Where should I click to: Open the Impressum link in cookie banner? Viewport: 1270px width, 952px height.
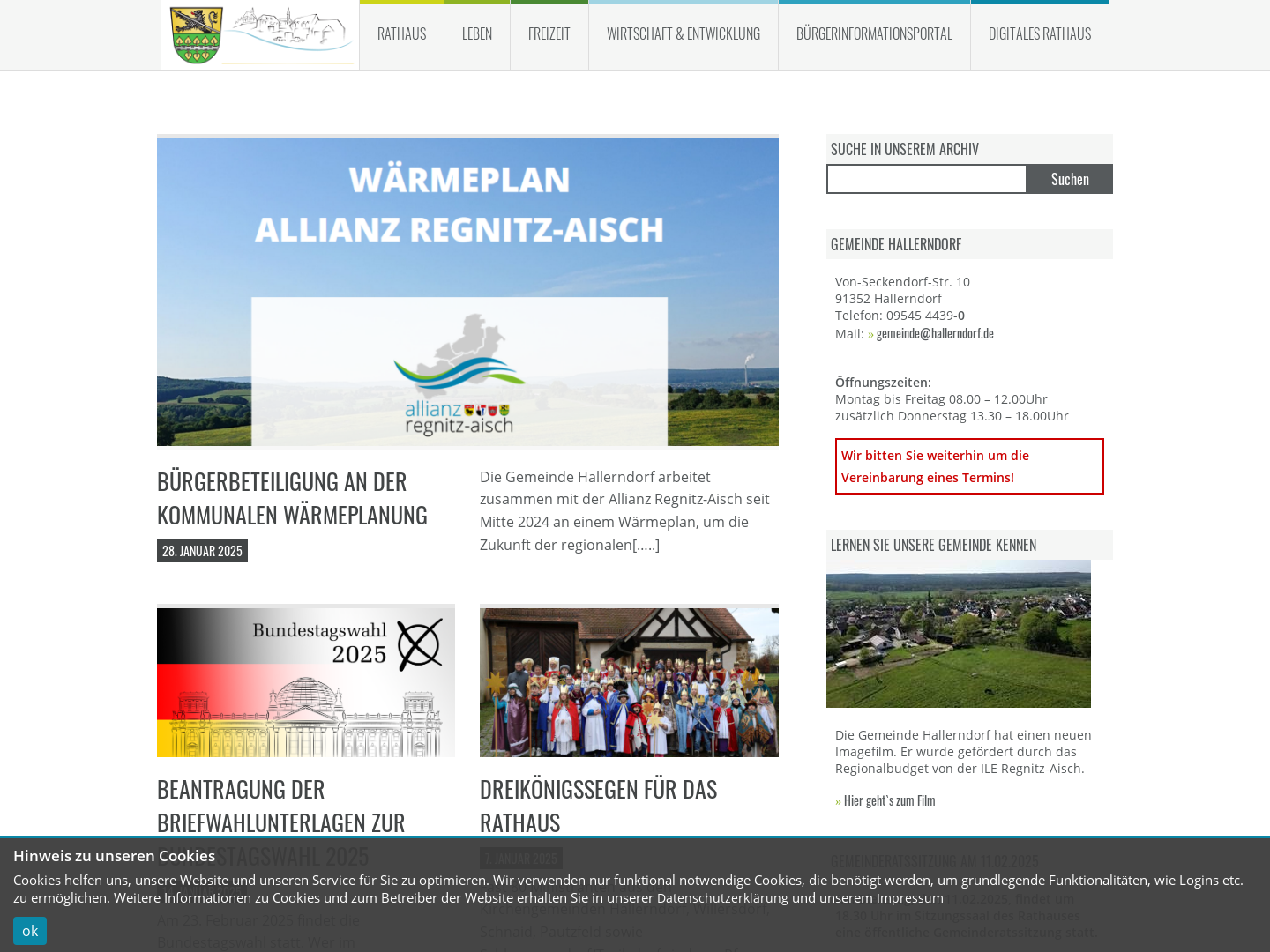(910, 897)
